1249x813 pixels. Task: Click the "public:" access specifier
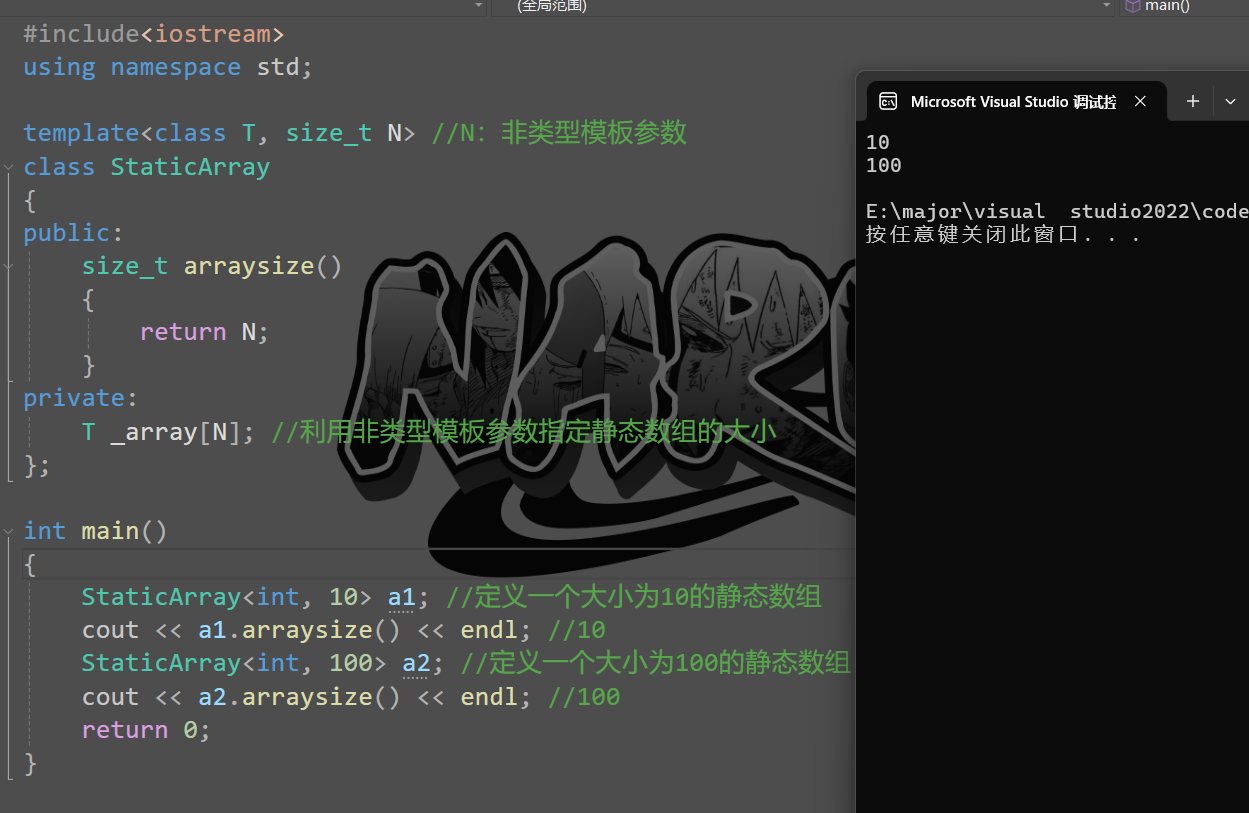click(x=73, y=232)
